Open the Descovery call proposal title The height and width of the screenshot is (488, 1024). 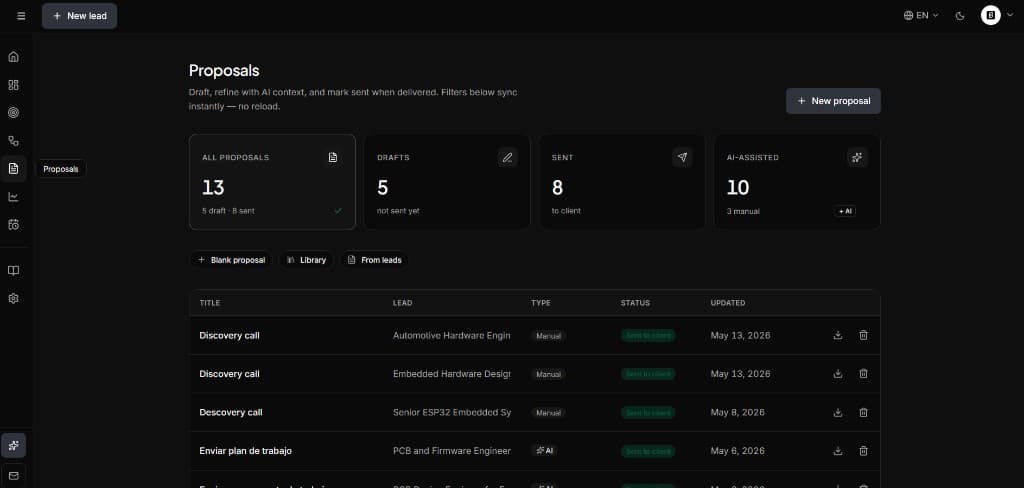pos(231,412)
